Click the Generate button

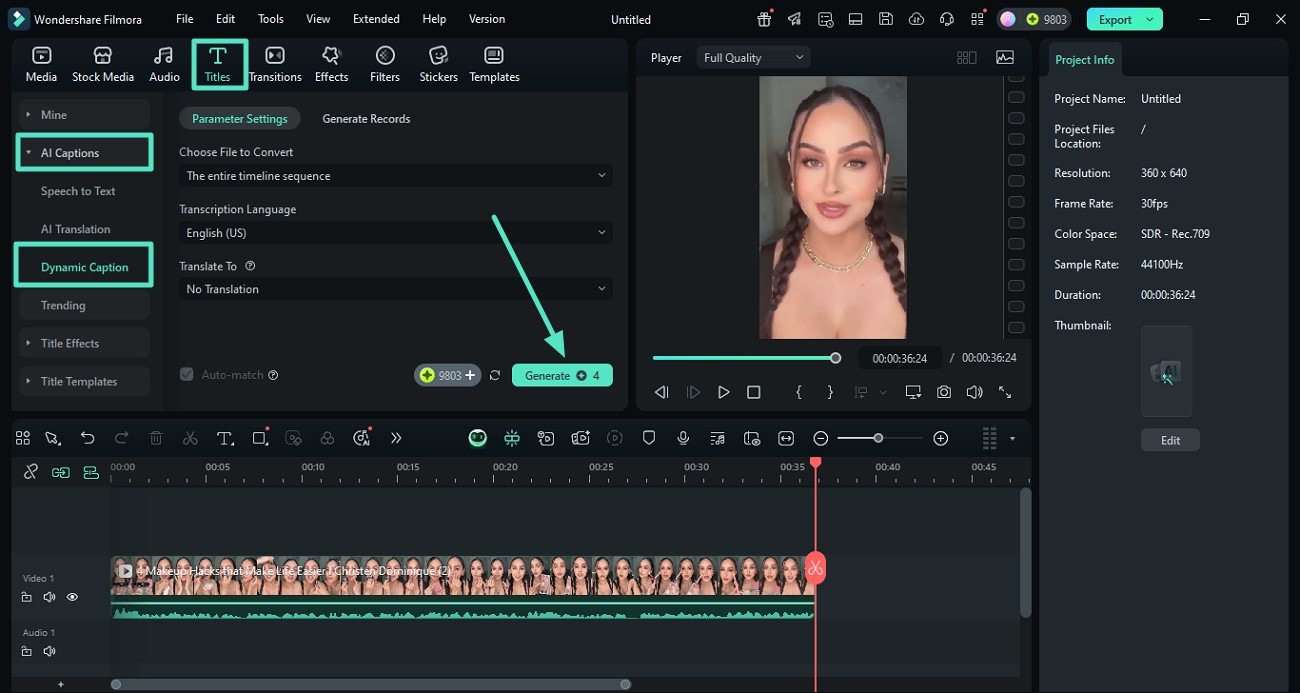point(562,375)
